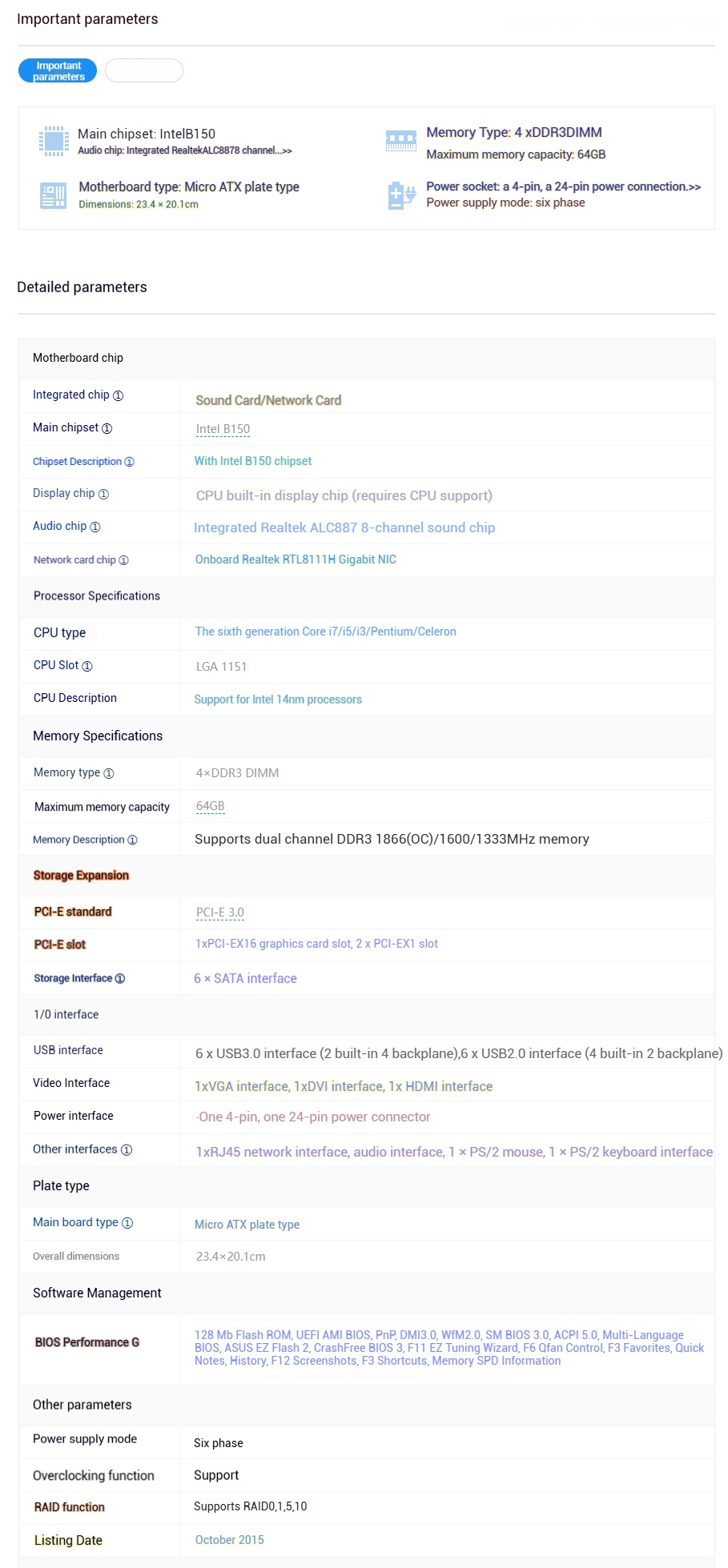Select the empty tab pill beside Important parameters
Viewport: 728px width, 1568px height.
(x=144, y=70)
